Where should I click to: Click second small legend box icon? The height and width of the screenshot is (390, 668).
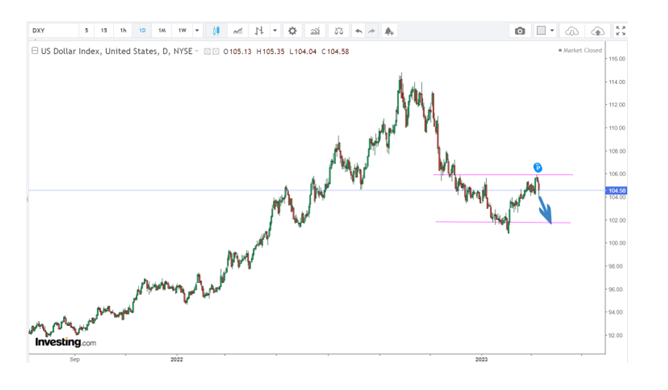pos(216,52)
